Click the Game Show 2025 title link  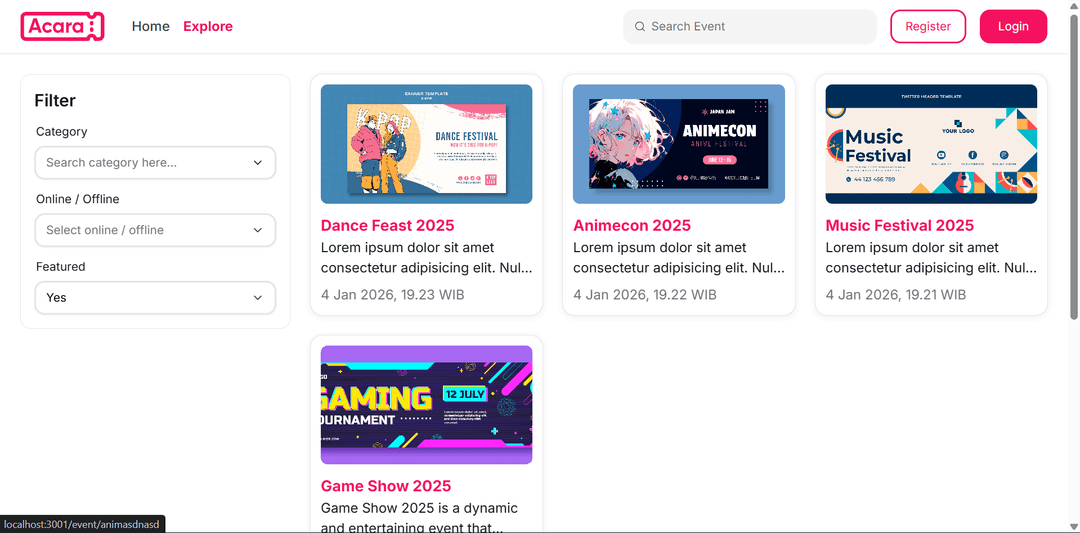point(386,486)
